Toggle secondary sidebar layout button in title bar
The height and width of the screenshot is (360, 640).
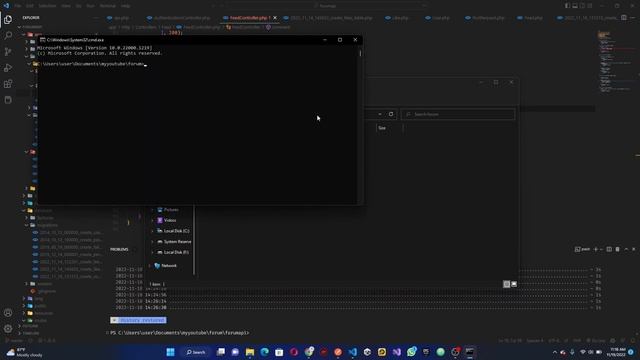click(582, 6)
